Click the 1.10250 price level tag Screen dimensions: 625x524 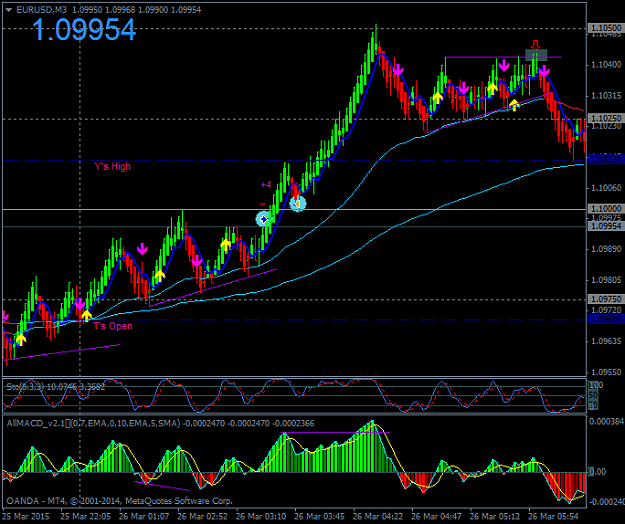click(605, 118)
